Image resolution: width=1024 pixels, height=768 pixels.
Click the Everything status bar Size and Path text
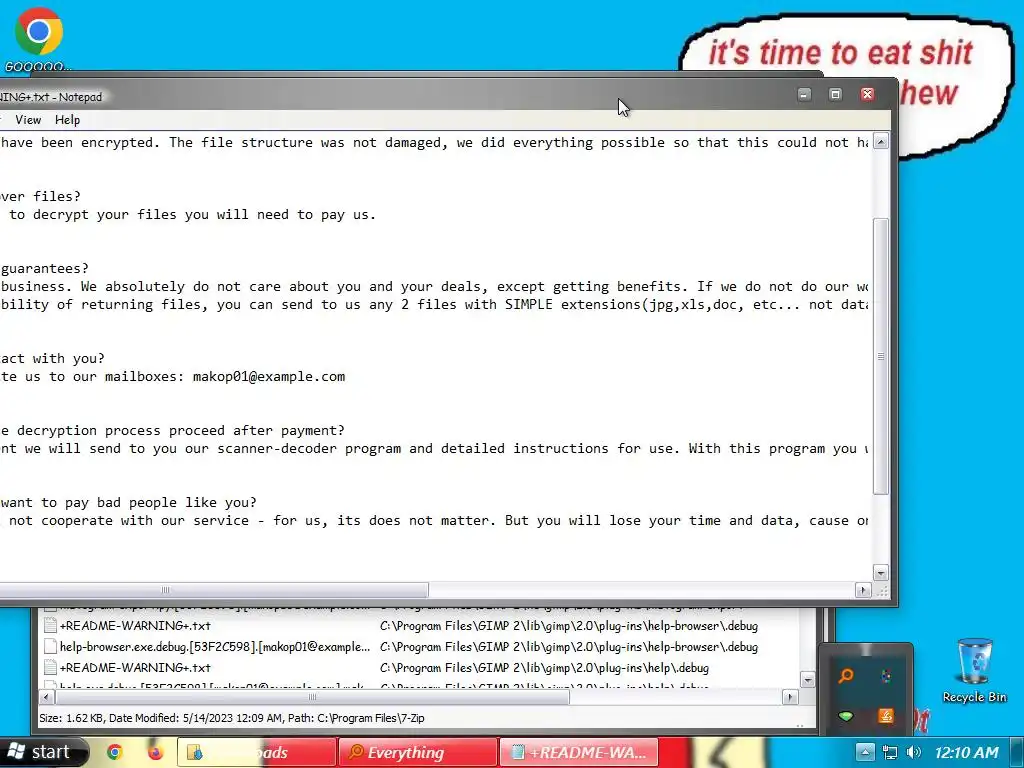pos(232,718)
